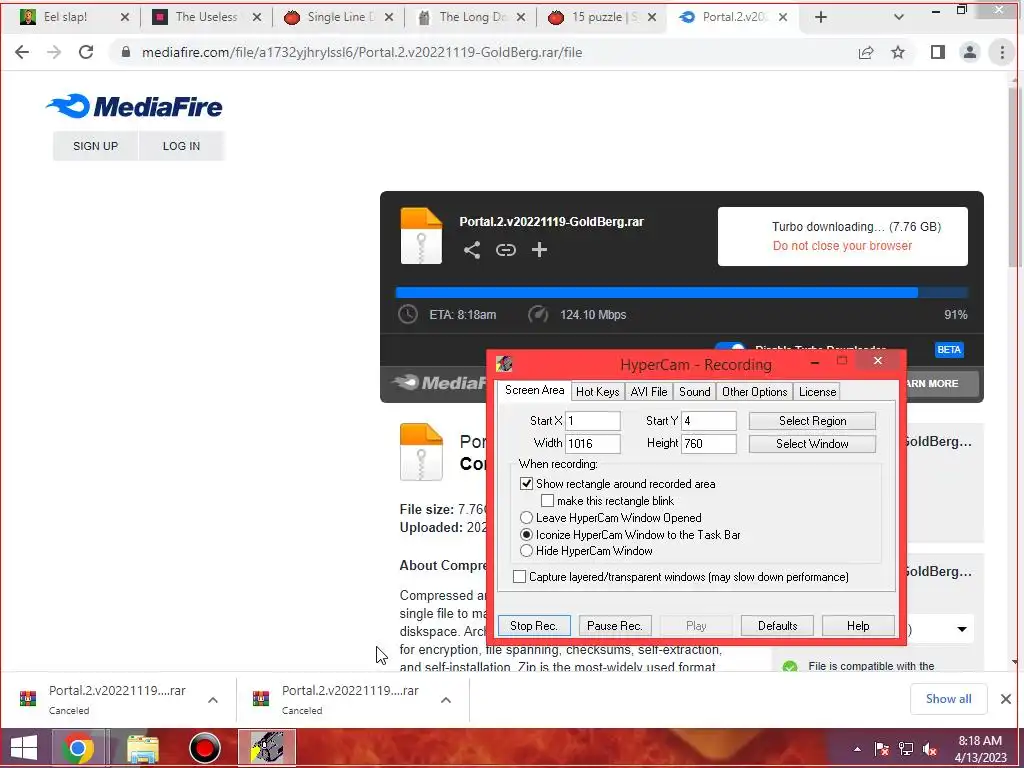Click the HyperCam title bar icon
1024x768 pixels.
coord(504,364)
